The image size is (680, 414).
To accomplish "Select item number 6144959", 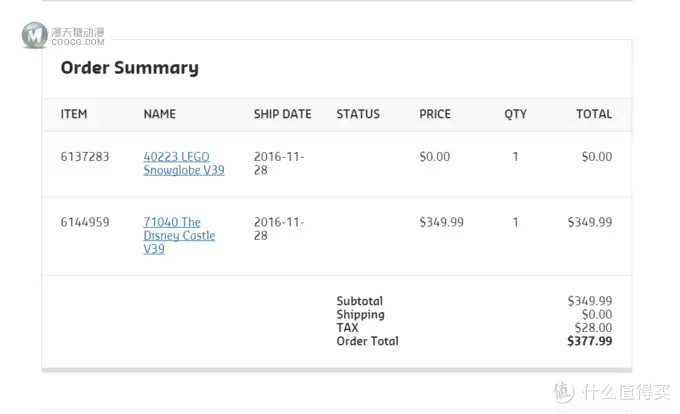I will [85, 222].
